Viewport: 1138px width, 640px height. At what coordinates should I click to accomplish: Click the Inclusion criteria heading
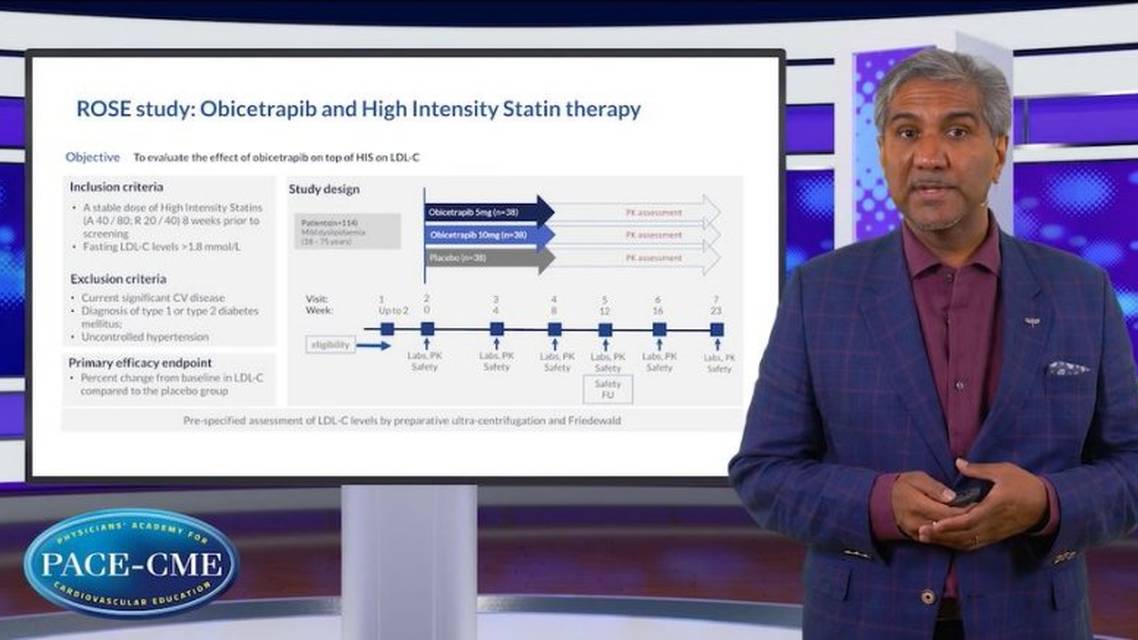[x=116, y=187]
